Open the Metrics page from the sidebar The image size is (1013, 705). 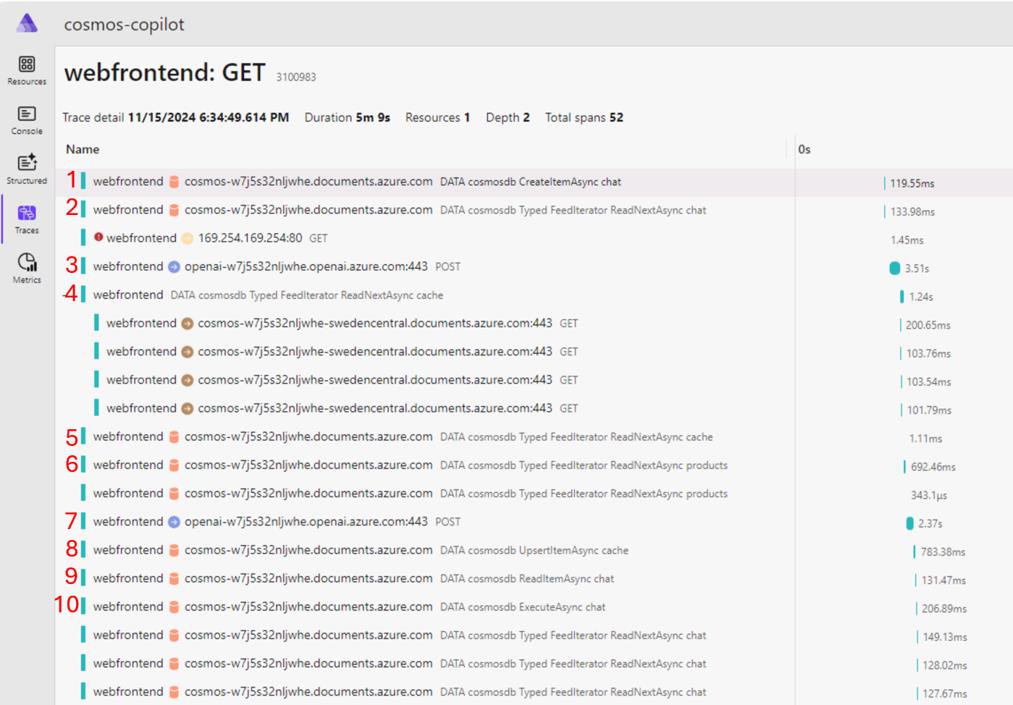pos(27,269)
